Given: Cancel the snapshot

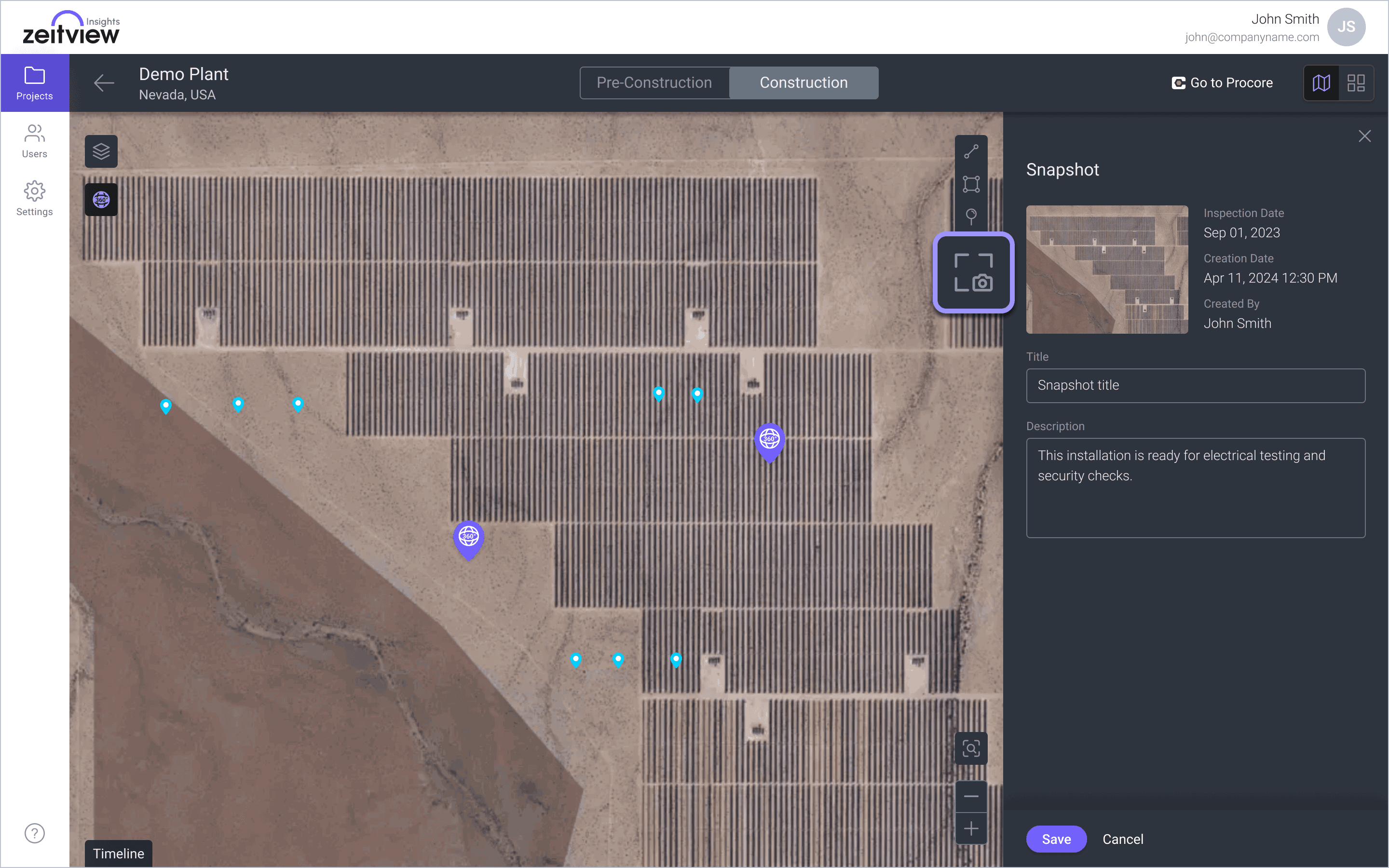Looking at the screenshot, I should pyautogui.click(x=1123, y=839).
